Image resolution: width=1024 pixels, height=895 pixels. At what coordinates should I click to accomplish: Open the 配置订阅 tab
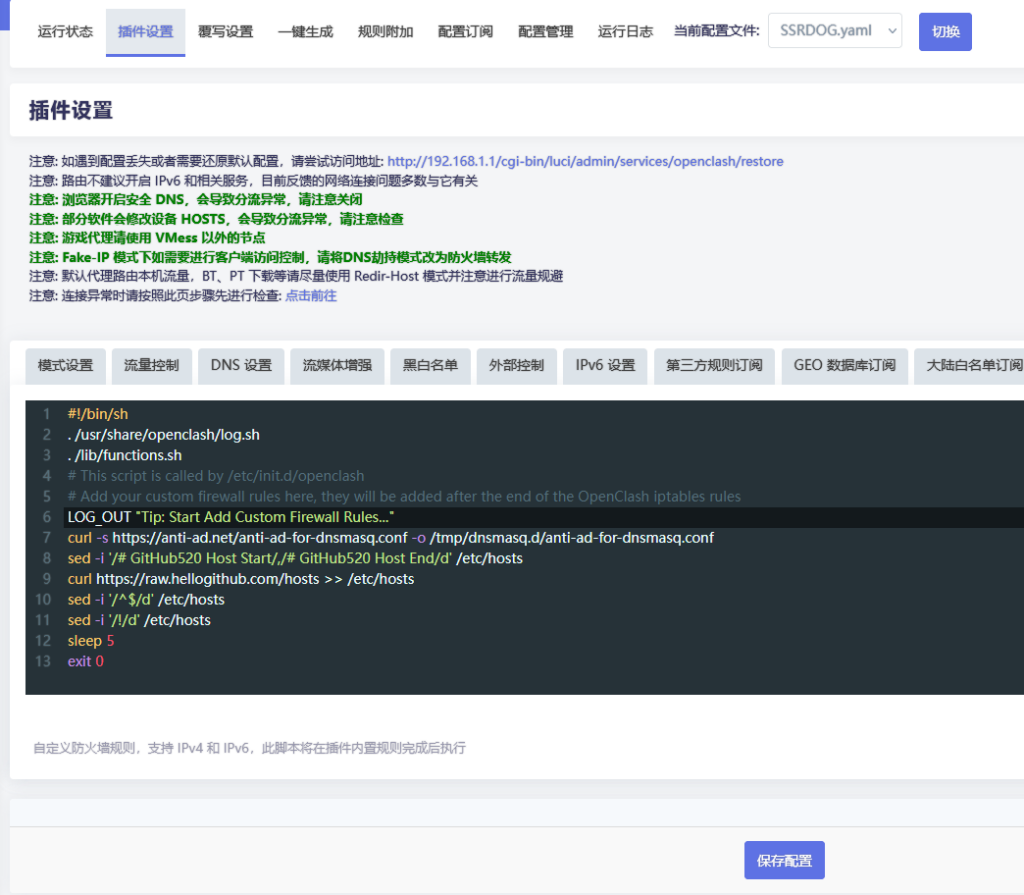(465, 32)
